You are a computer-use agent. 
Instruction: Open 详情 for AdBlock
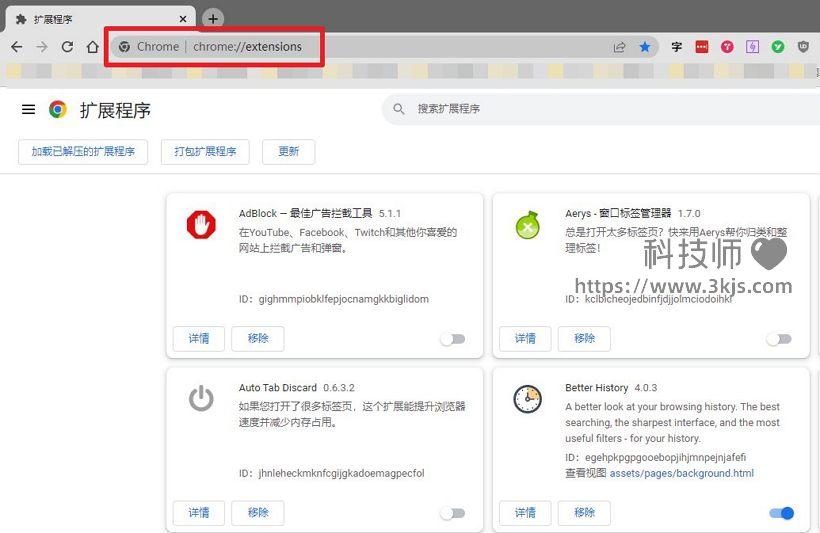199,338
